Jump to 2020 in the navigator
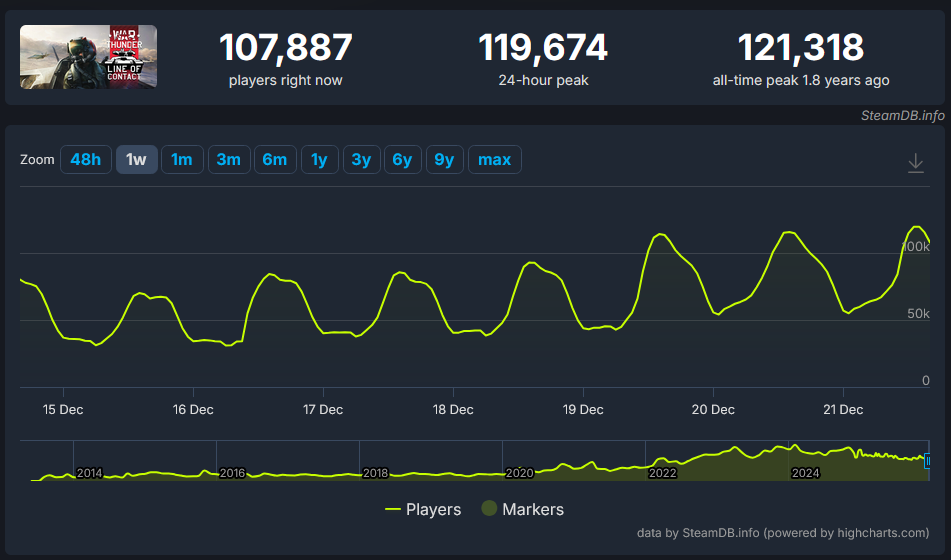 [x=519, y=473]
